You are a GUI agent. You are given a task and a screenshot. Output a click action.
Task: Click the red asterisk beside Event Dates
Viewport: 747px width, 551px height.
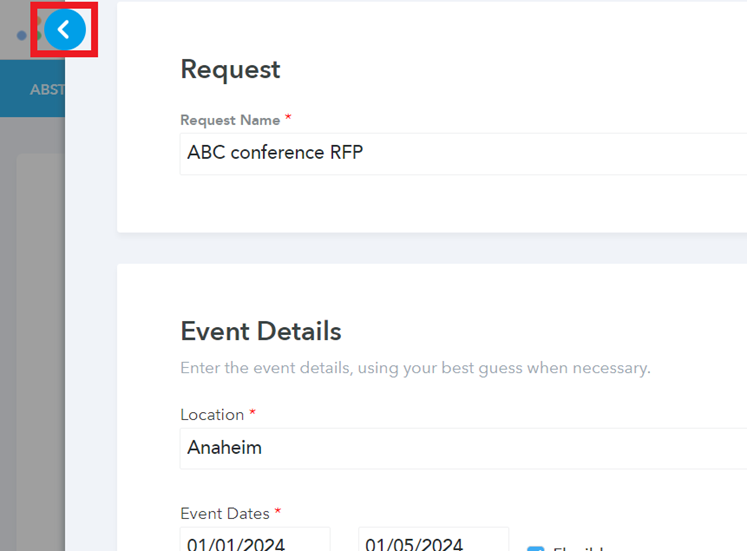pyautogui.click(x=278, y=512)
